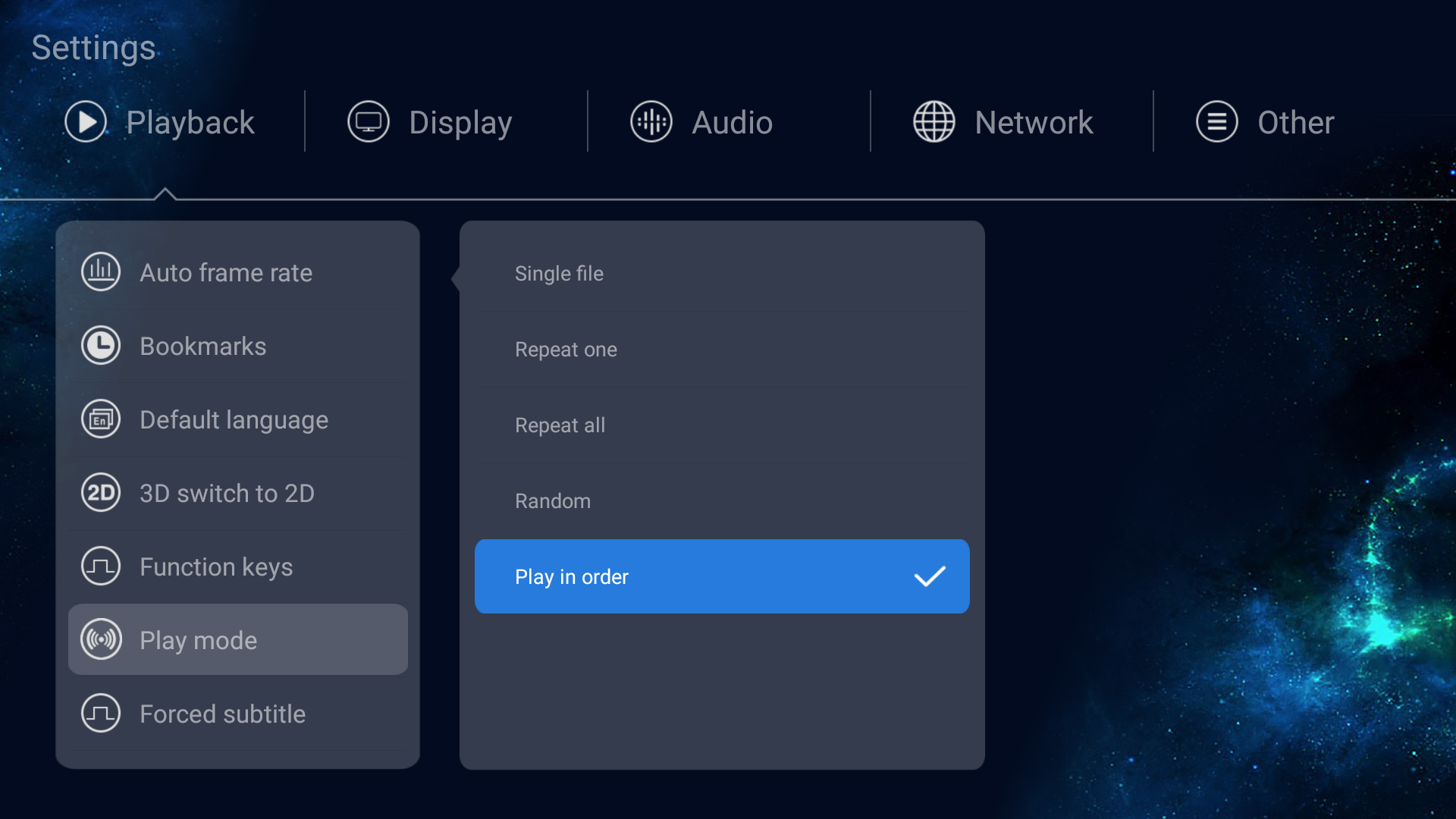Choose Random play mode

coord(722,501)
